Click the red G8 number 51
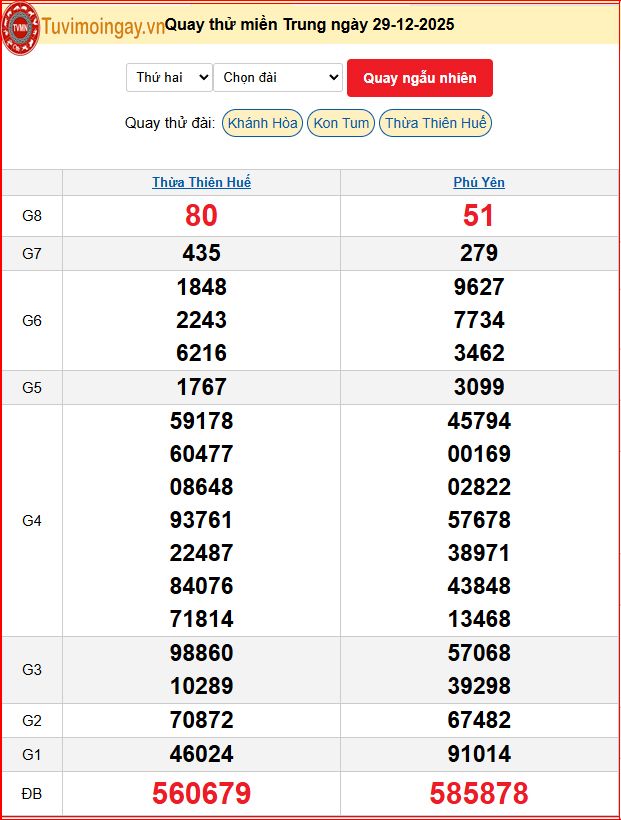621x820 pixels. [x=479, y=216]
